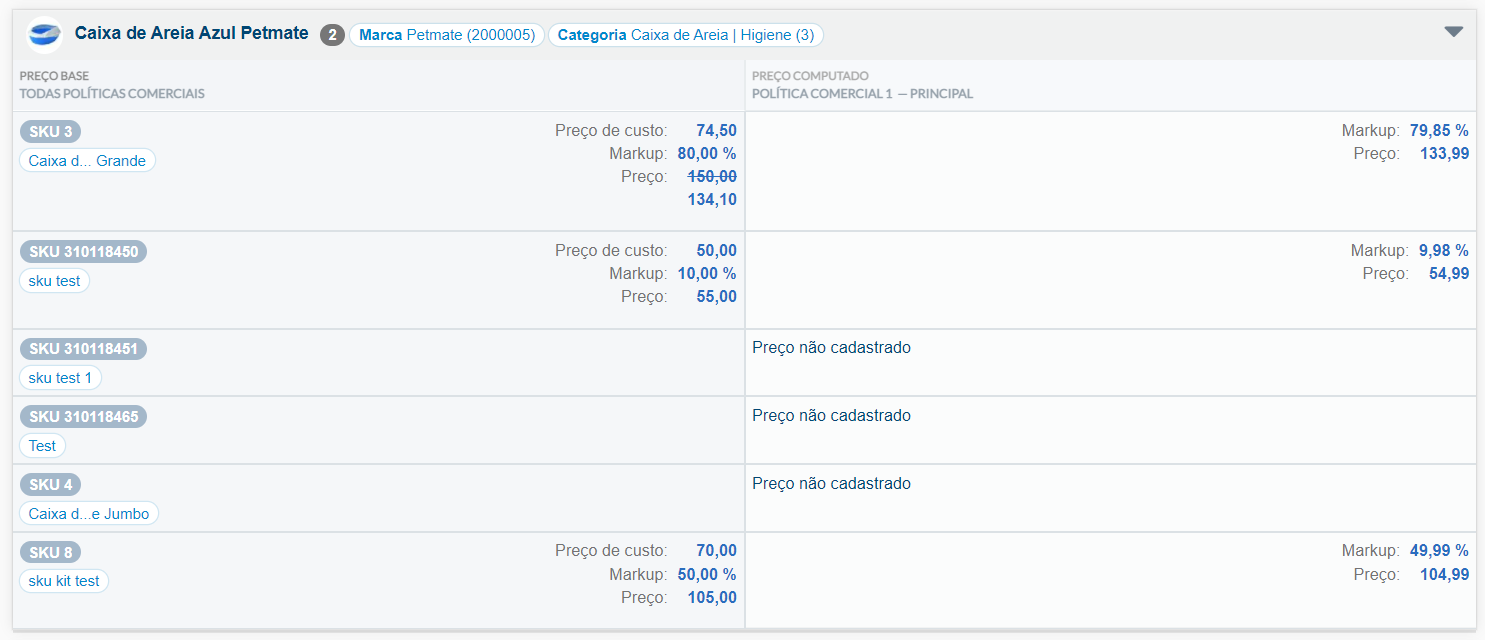Click the Caixa de Areia product thumbnail
This screenshot has width=1485, height=640.
tap(44, 35)
